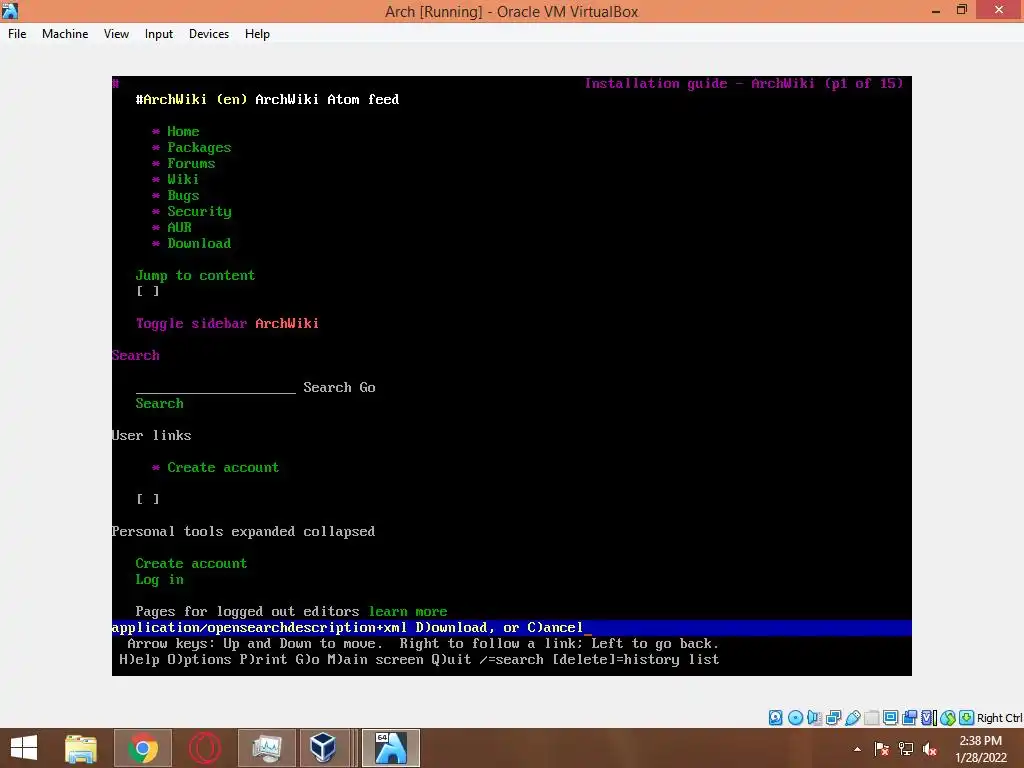Click the network adapters indicator icon
Screen dimensions: 1024x768
click(x=833, y=718)
